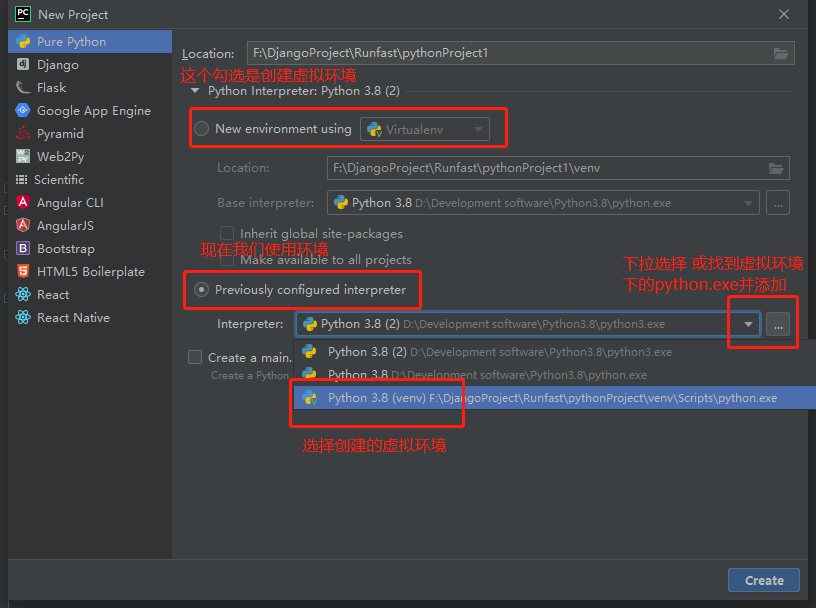Image resolution: width=816 pixels, height=608 pixels.
Task: Close the New Project dialog
Action: [x=784, y=14]
